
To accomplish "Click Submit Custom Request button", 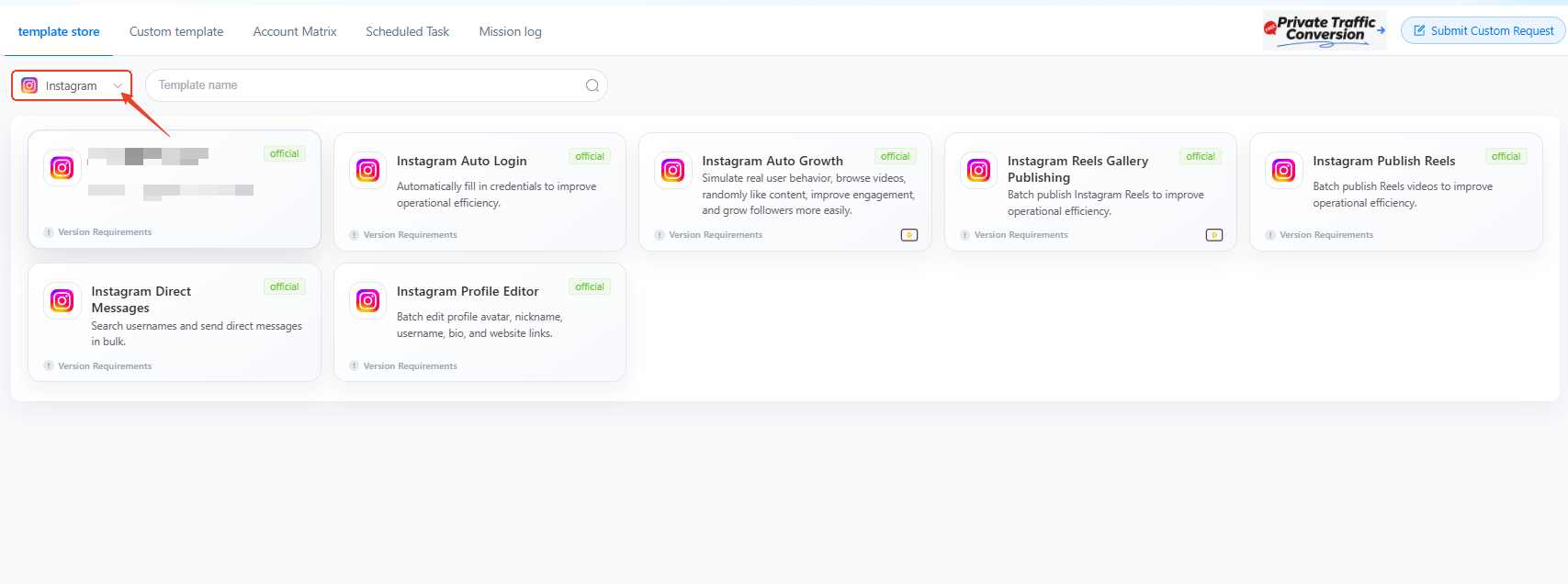I will (1483, 30).
